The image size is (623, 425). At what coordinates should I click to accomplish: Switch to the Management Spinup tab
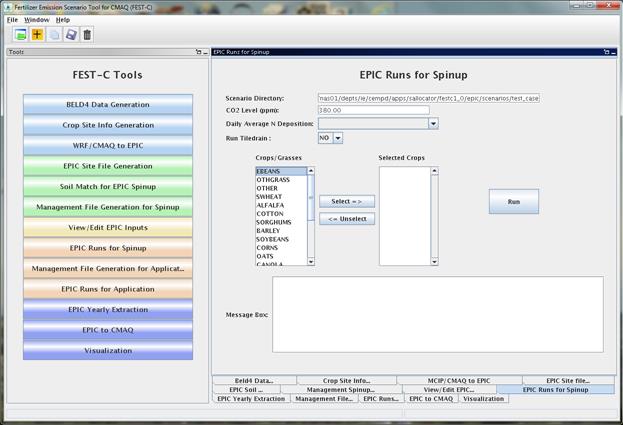tap(341, 390)
